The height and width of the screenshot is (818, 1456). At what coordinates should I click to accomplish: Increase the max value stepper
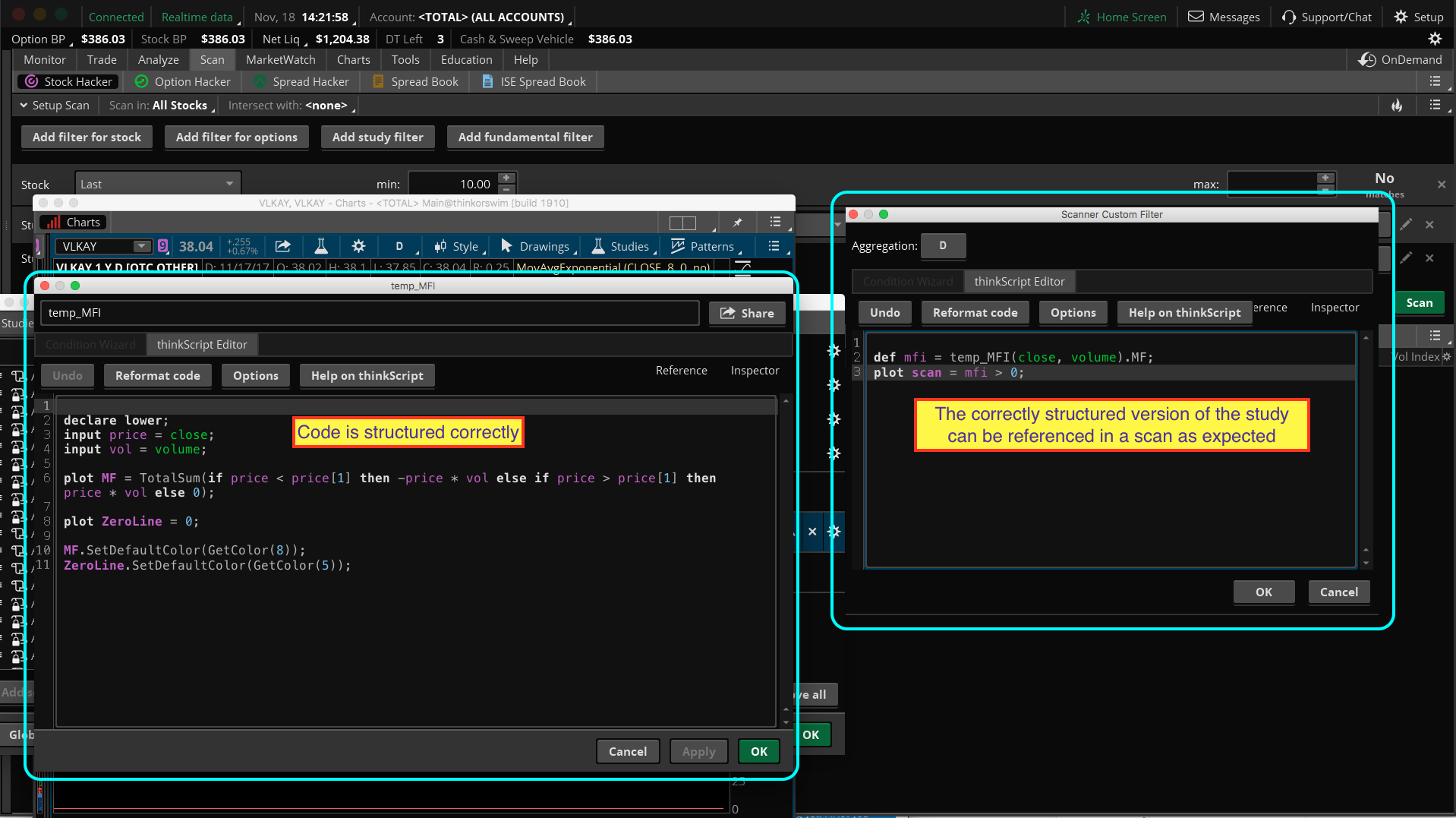click(1325, 178)
